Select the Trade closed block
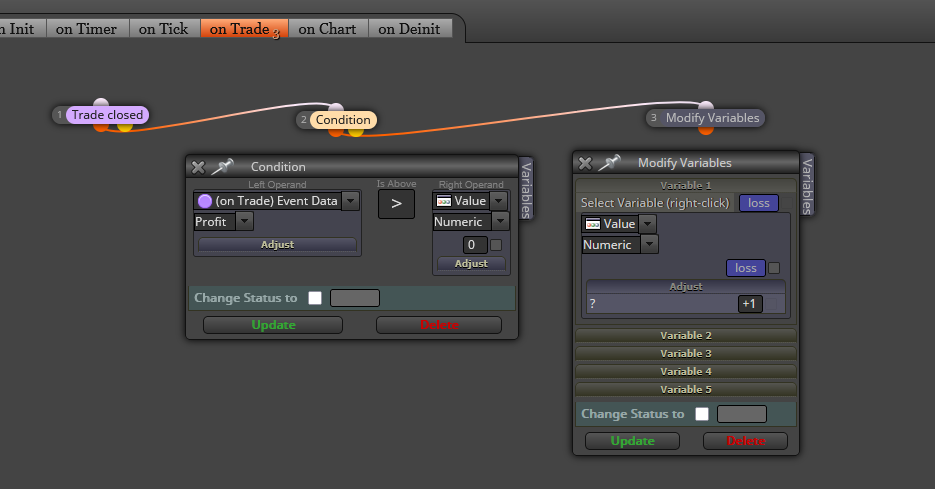The height and width of the screenshot is (489, 935). (x=107, y=114)
